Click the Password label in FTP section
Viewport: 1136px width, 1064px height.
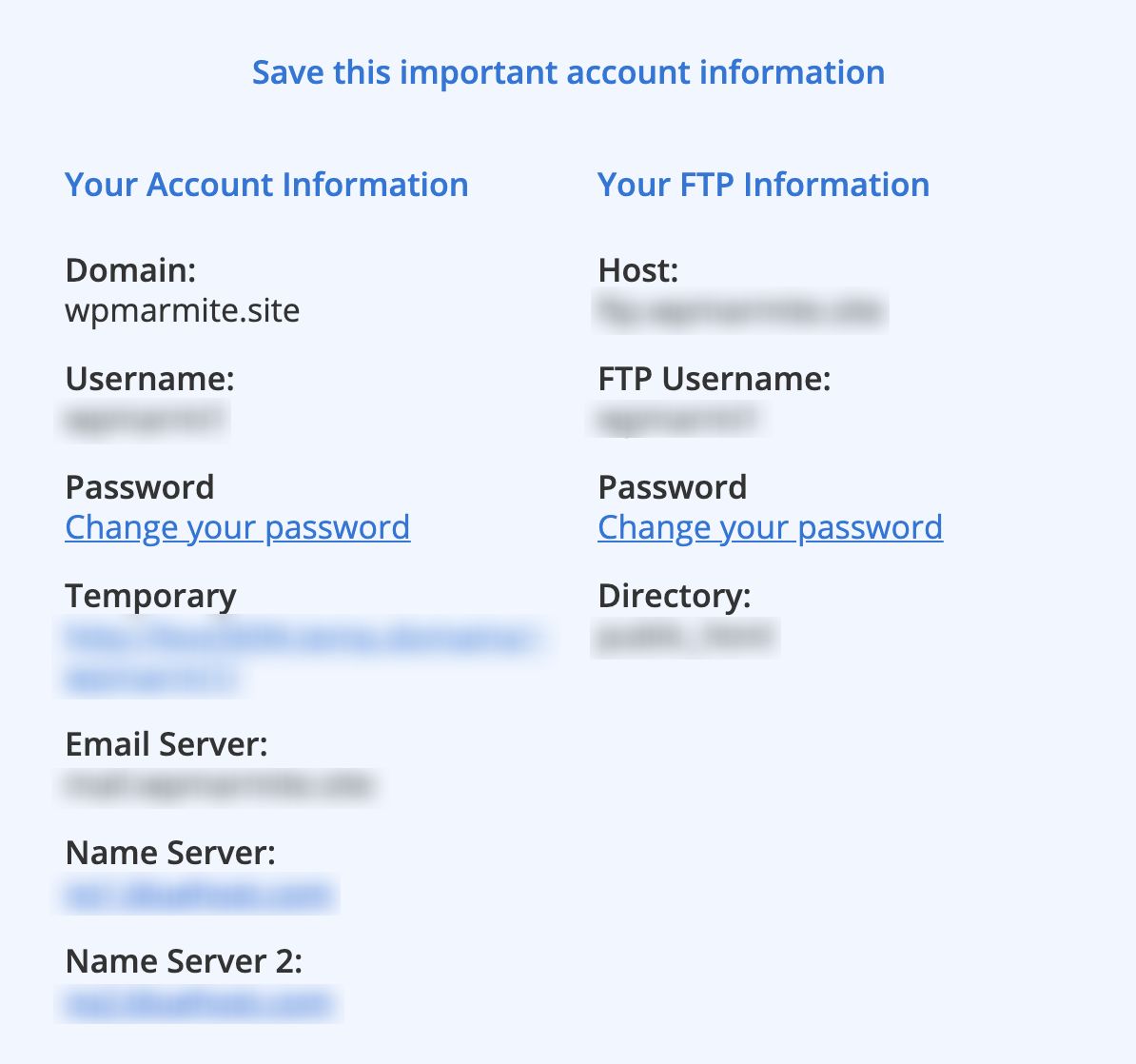click(672, 487)
